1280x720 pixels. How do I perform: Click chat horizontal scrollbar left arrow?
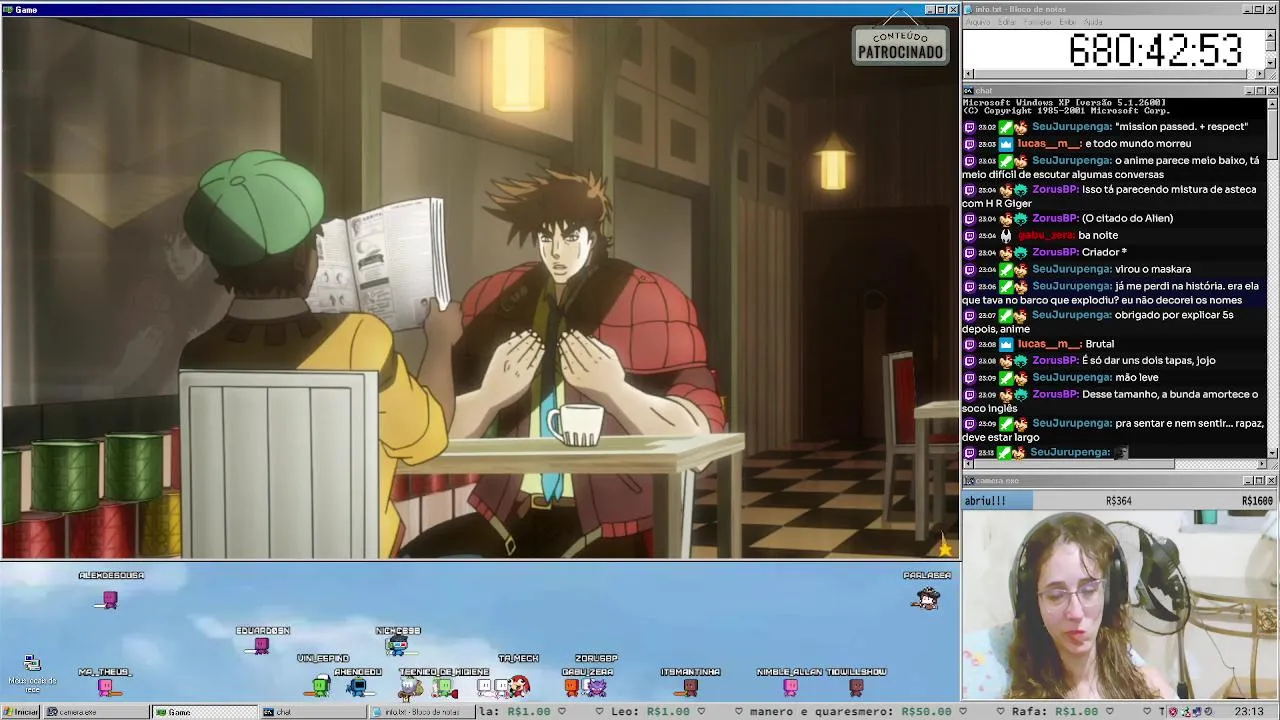pyautogui.click(x=967, y=464)
